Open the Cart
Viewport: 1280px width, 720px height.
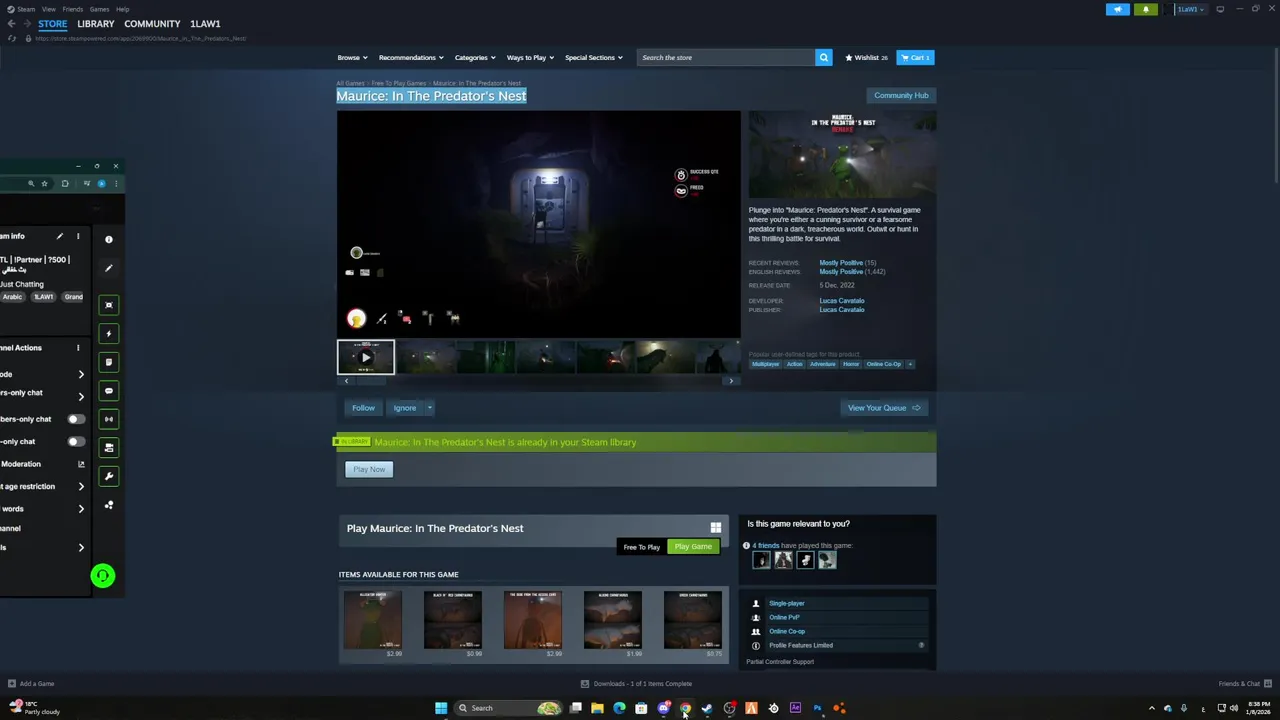pos(915,57)
